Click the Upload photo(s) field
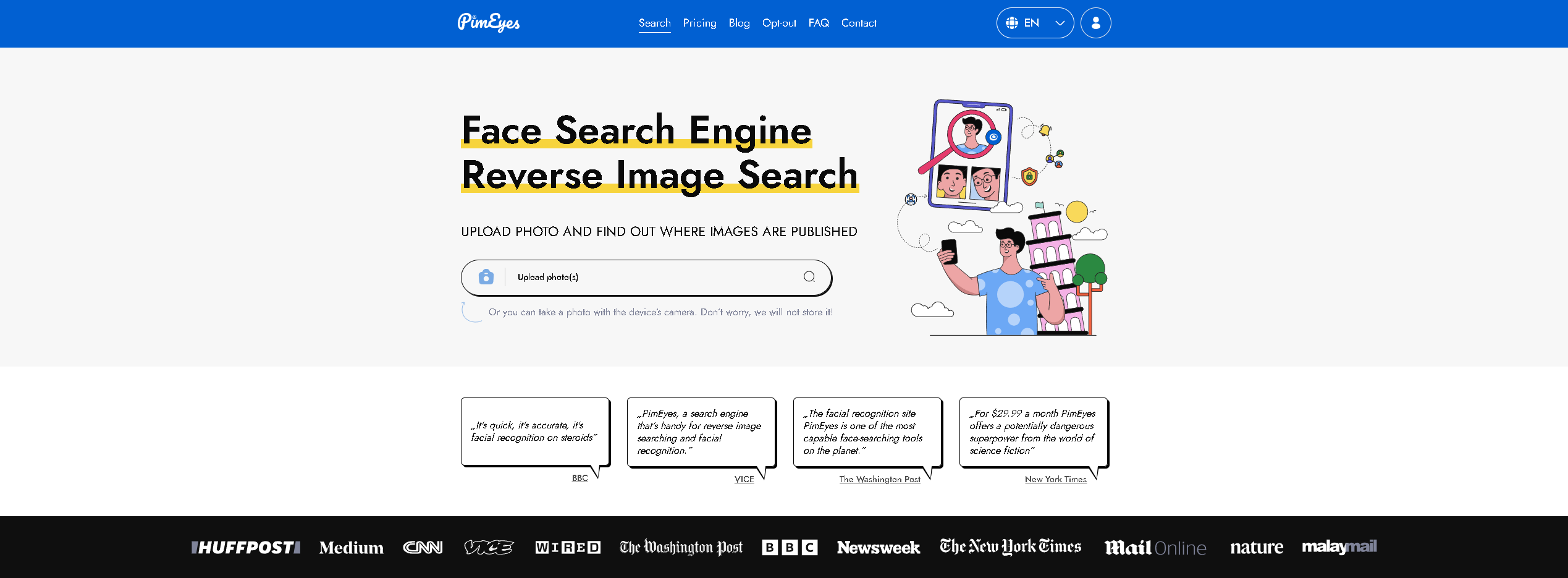The image size is (1568, 578). coord(646,278)
